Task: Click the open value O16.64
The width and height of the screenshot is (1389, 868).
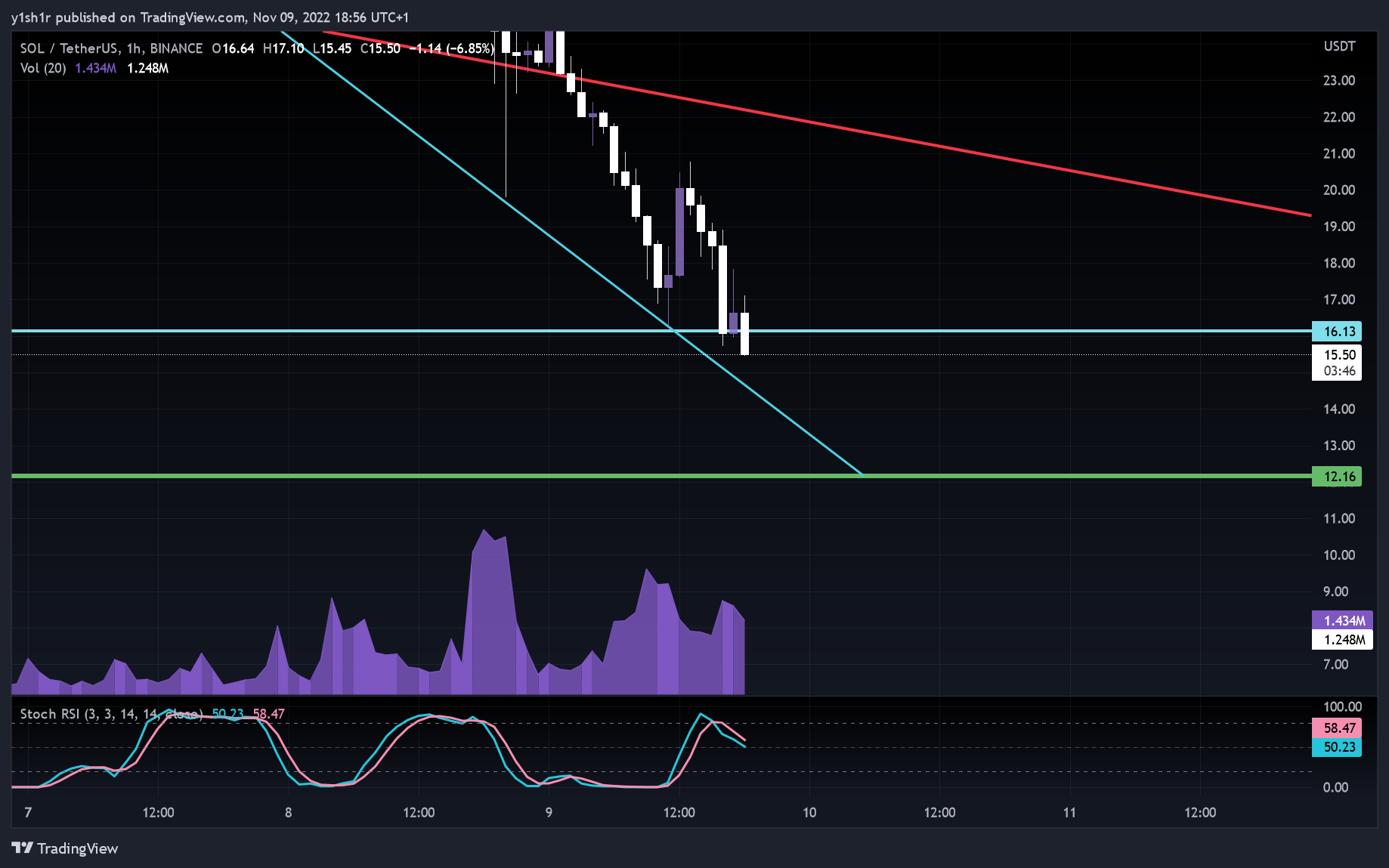Action: tap(233, 48)
